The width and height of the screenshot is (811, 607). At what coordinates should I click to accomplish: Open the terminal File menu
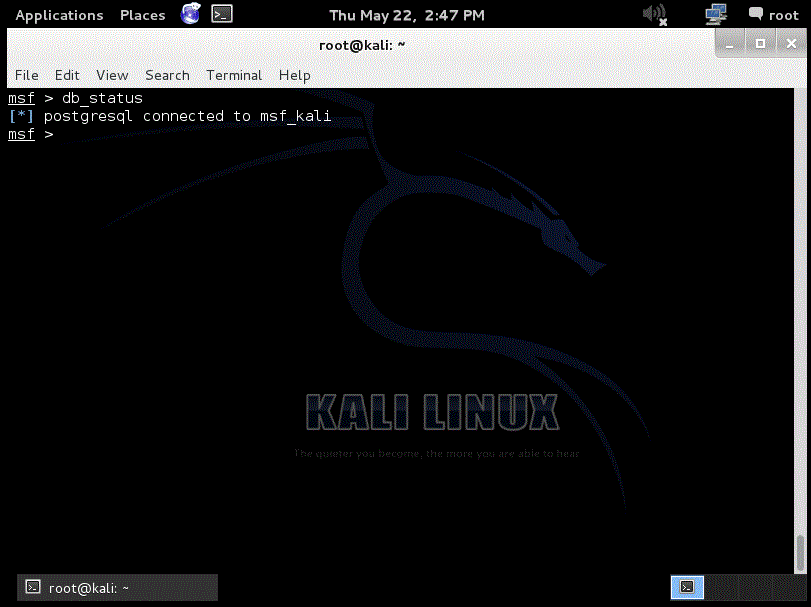point(26,75)
